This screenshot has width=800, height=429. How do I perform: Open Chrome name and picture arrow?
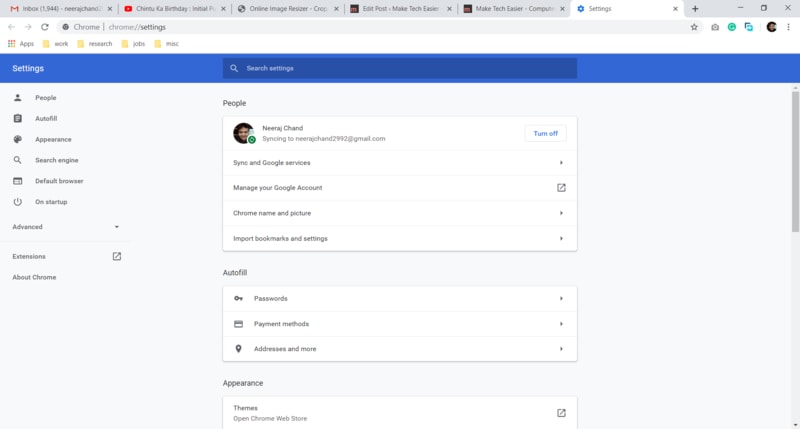561,213
